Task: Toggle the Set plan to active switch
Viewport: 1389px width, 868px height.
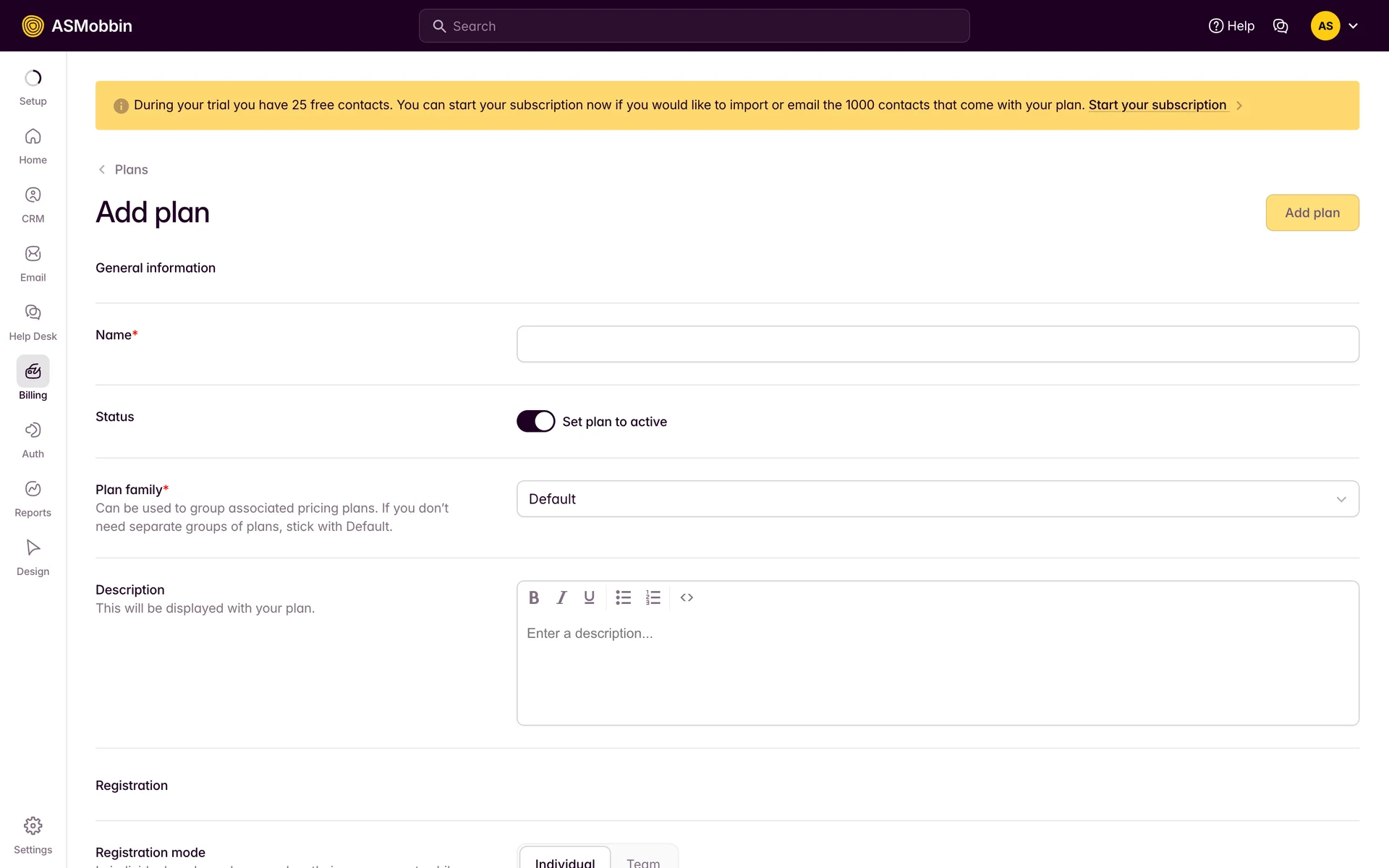Action: [535, 421]
